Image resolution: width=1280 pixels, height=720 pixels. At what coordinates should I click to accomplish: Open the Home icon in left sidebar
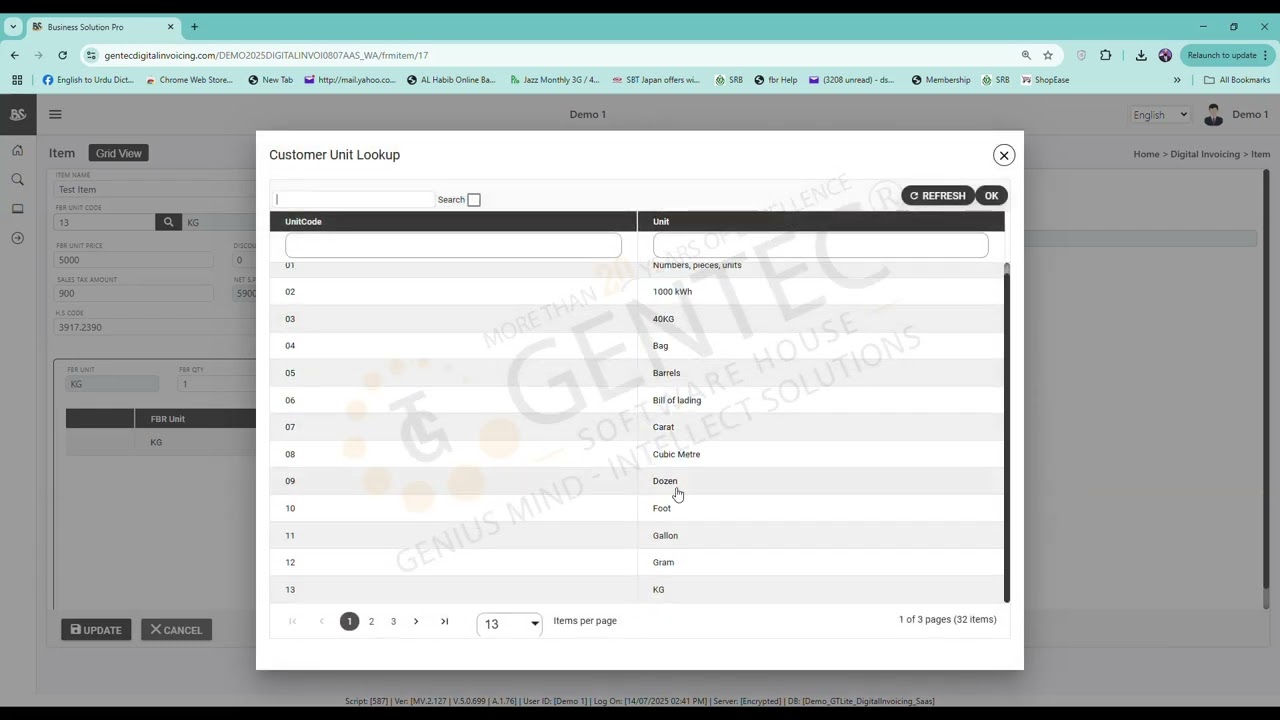[x=18, y=150]
